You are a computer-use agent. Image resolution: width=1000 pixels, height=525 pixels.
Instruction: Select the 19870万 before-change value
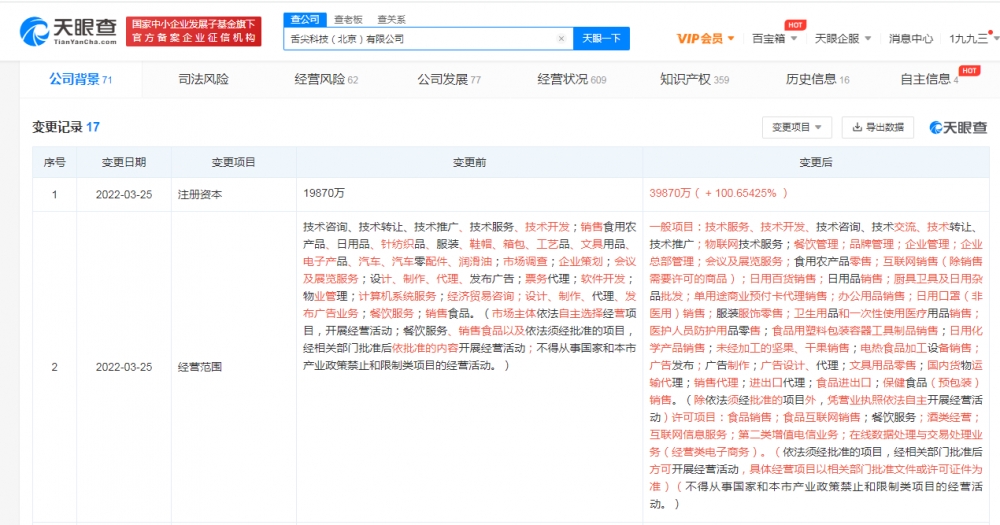(x=324, y=193)
